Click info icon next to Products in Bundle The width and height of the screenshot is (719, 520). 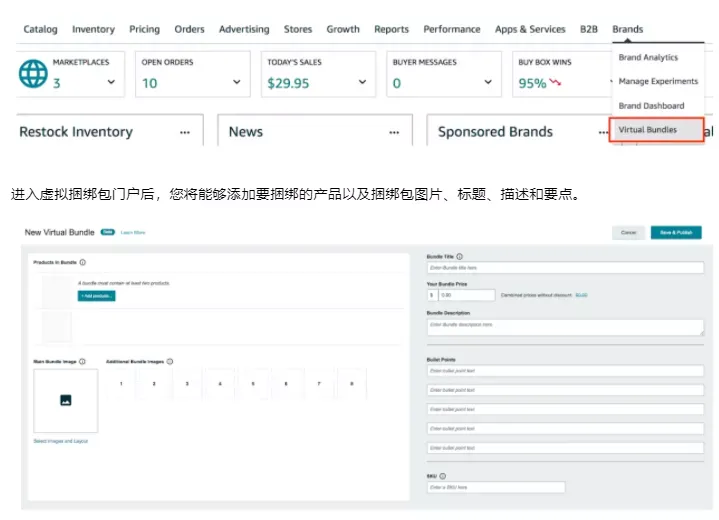point(83,262)
